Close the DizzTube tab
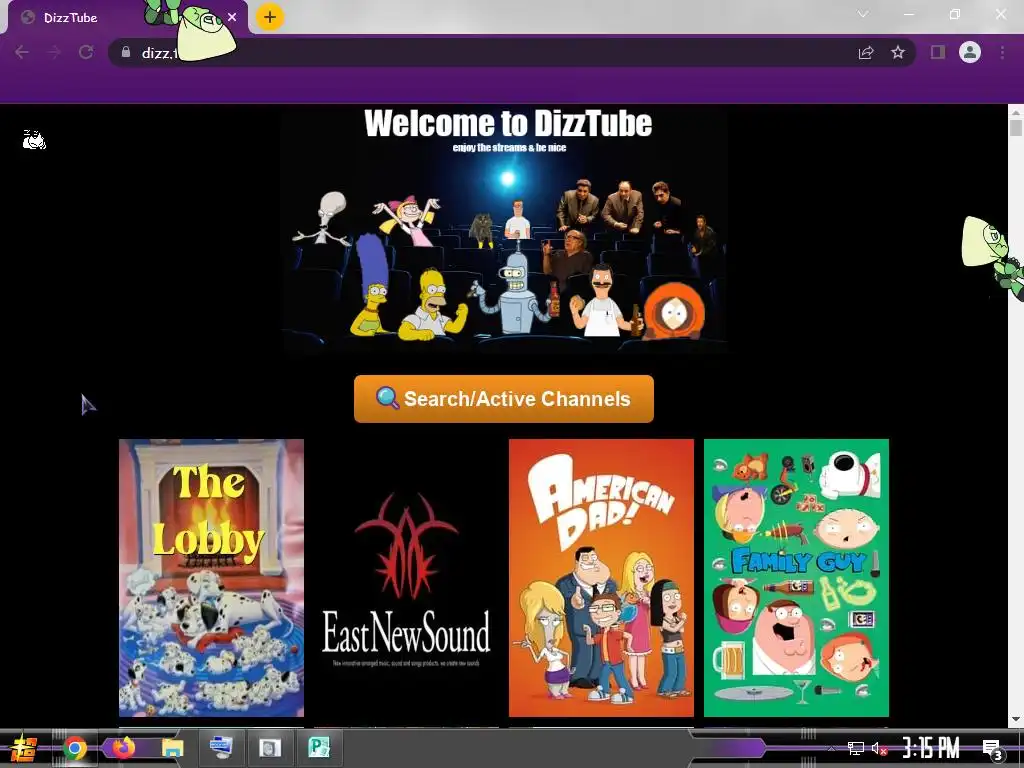This screenshot has height=768, width=1024. click(232, 18)
